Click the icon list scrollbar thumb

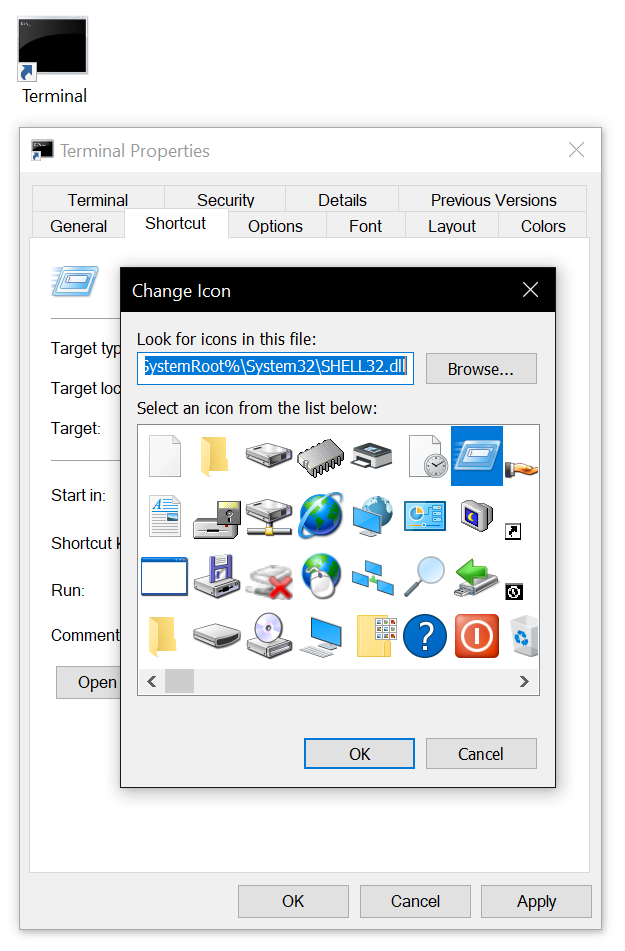coord(179,682)
